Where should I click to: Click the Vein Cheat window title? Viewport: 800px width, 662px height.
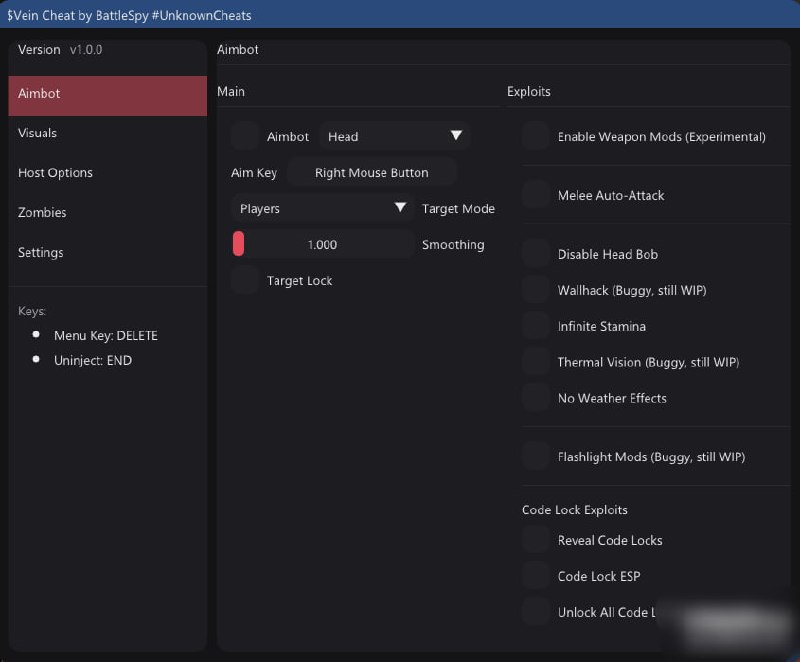[129, 15]
